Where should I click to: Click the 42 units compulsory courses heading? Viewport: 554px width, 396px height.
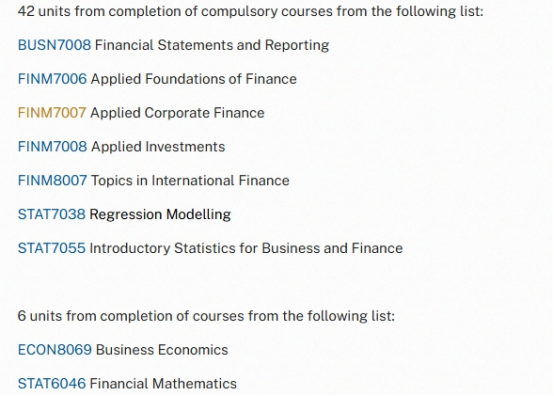(x=251, y=11)
